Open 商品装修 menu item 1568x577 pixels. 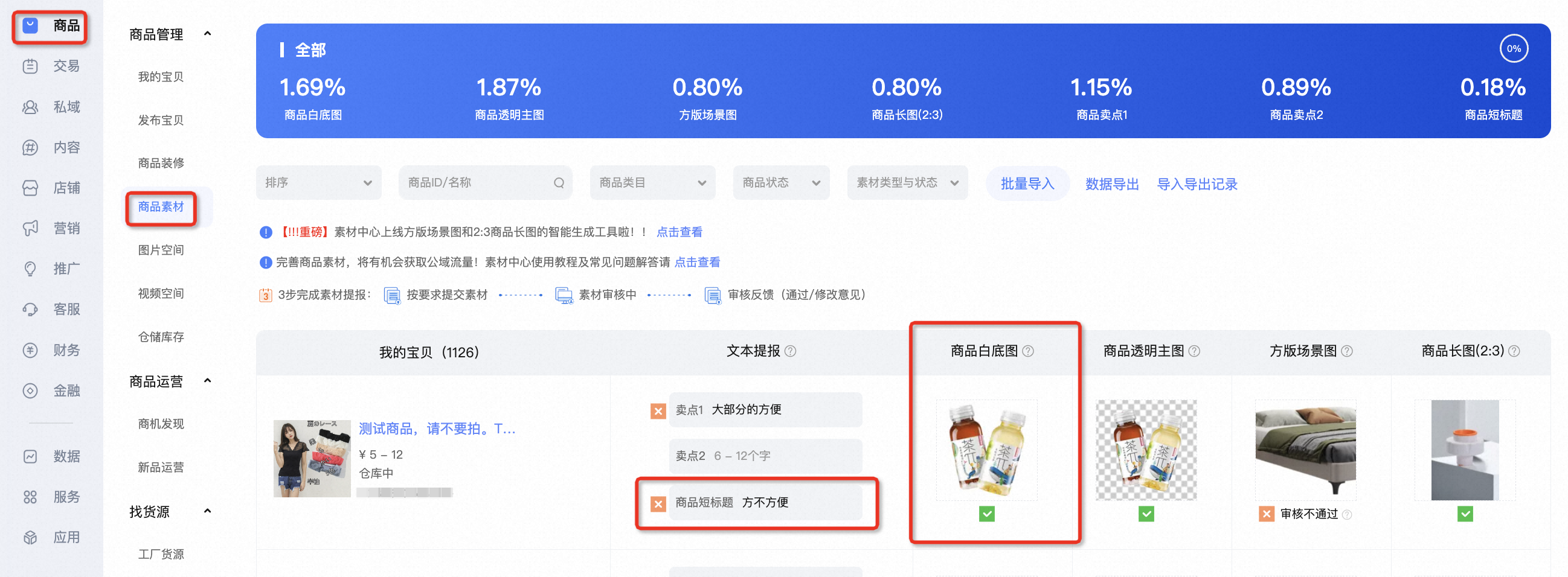(161, 163)
